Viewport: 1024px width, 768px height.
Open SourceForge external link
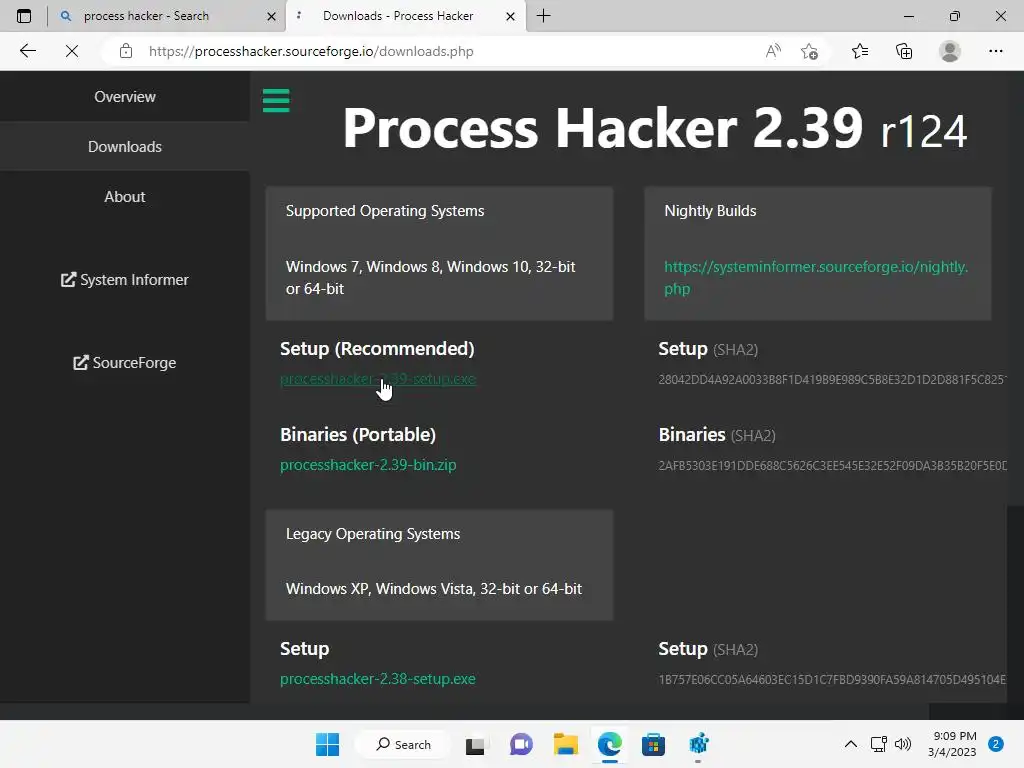pos(125,362)
